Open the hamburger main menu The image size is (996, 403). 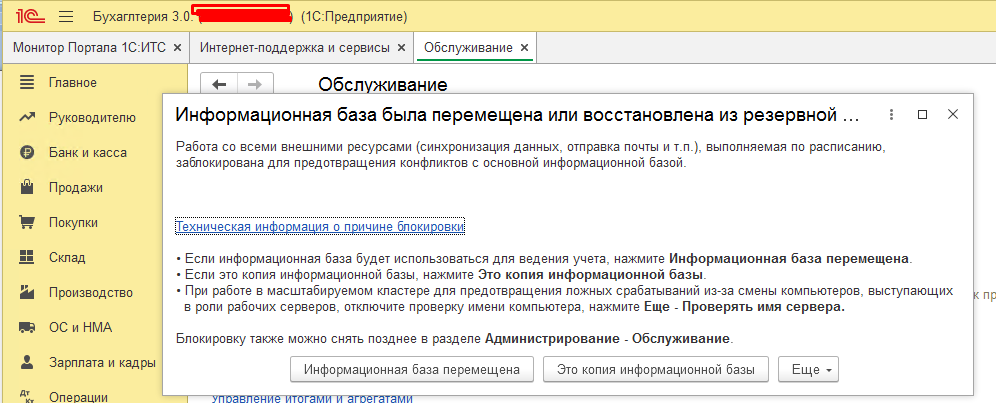click(x=66, y=17)
